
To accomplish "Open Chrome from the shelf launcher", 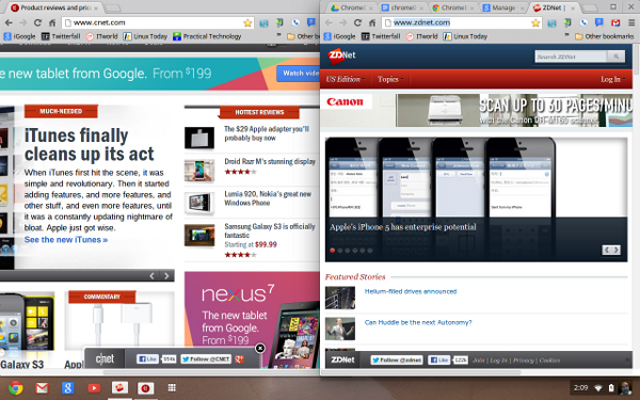I will (16, 387).
